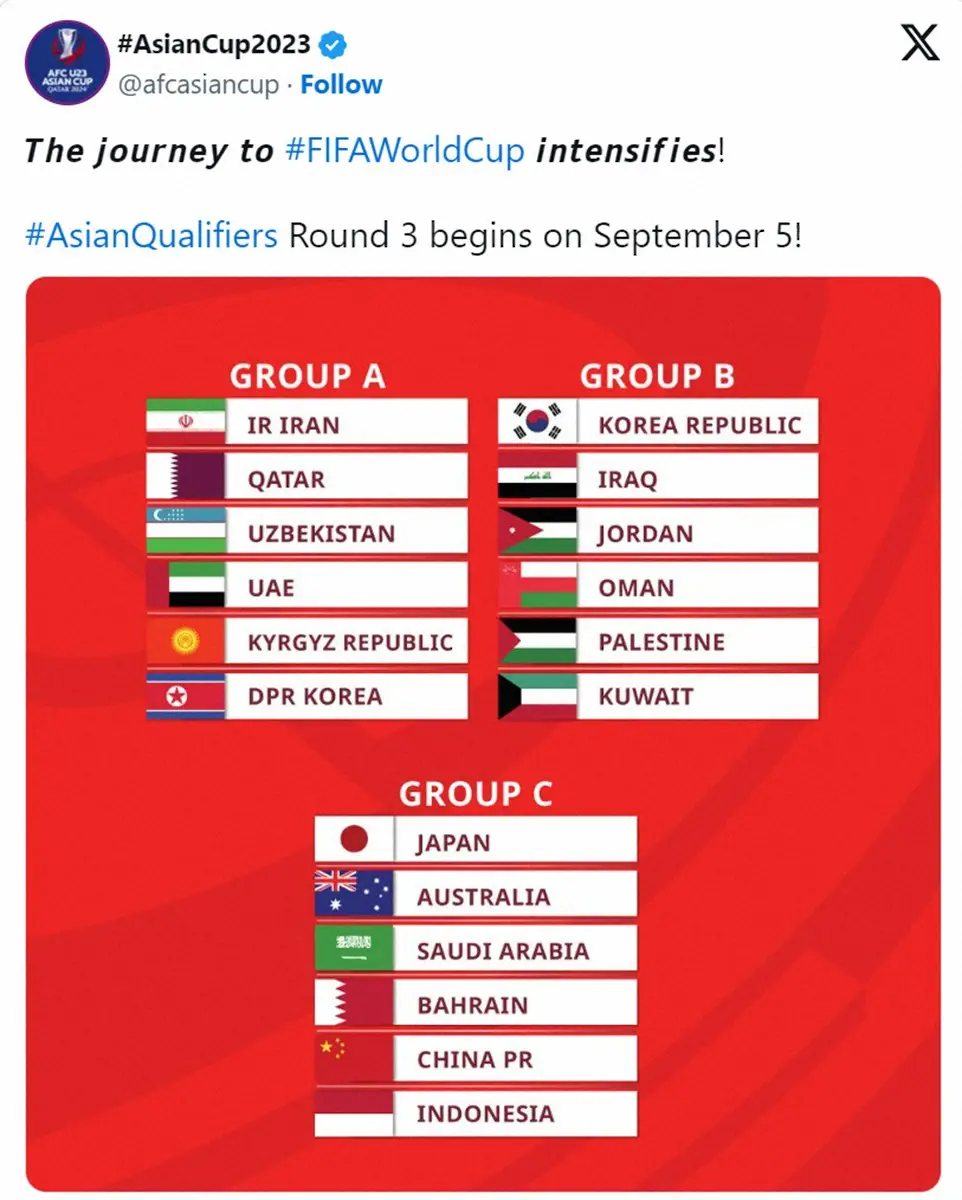962x1200 pixels.
Task: Click the @afcasiancup handle
Action: [x=198, y=84]
